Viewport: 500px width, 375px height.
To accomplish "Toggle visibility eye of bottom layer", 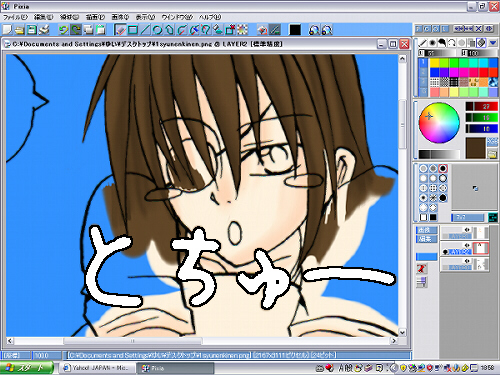I will (467, 261).
